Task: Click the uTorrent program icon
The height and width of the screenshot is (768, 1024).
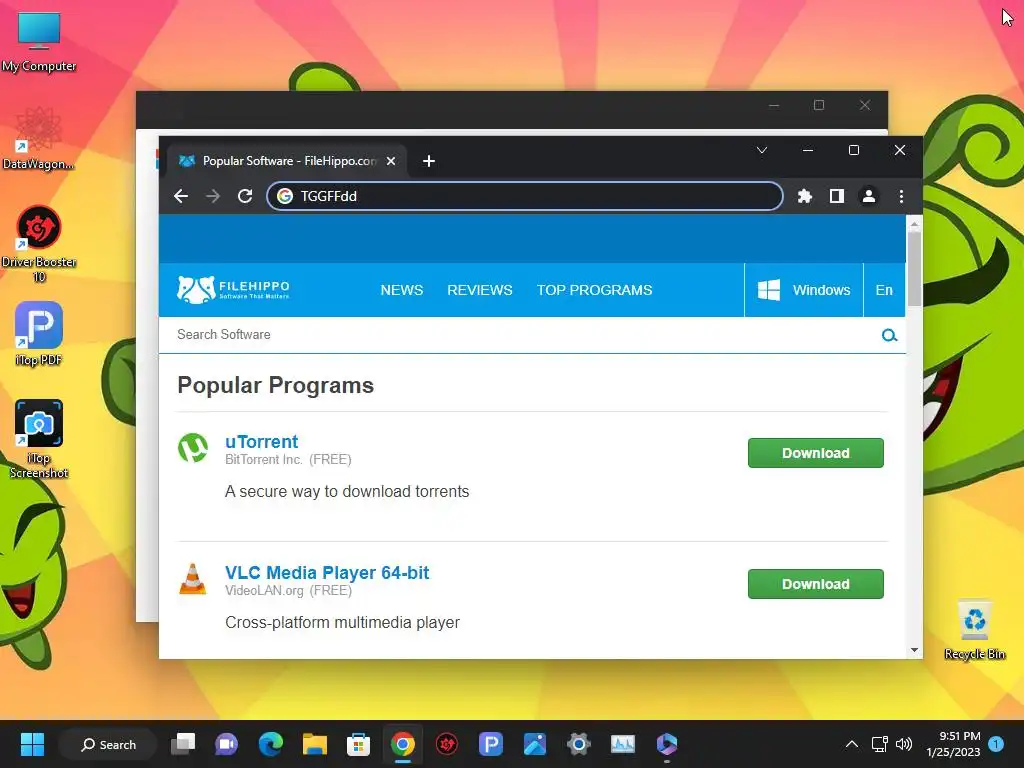Action: click(x=193, y=448)
